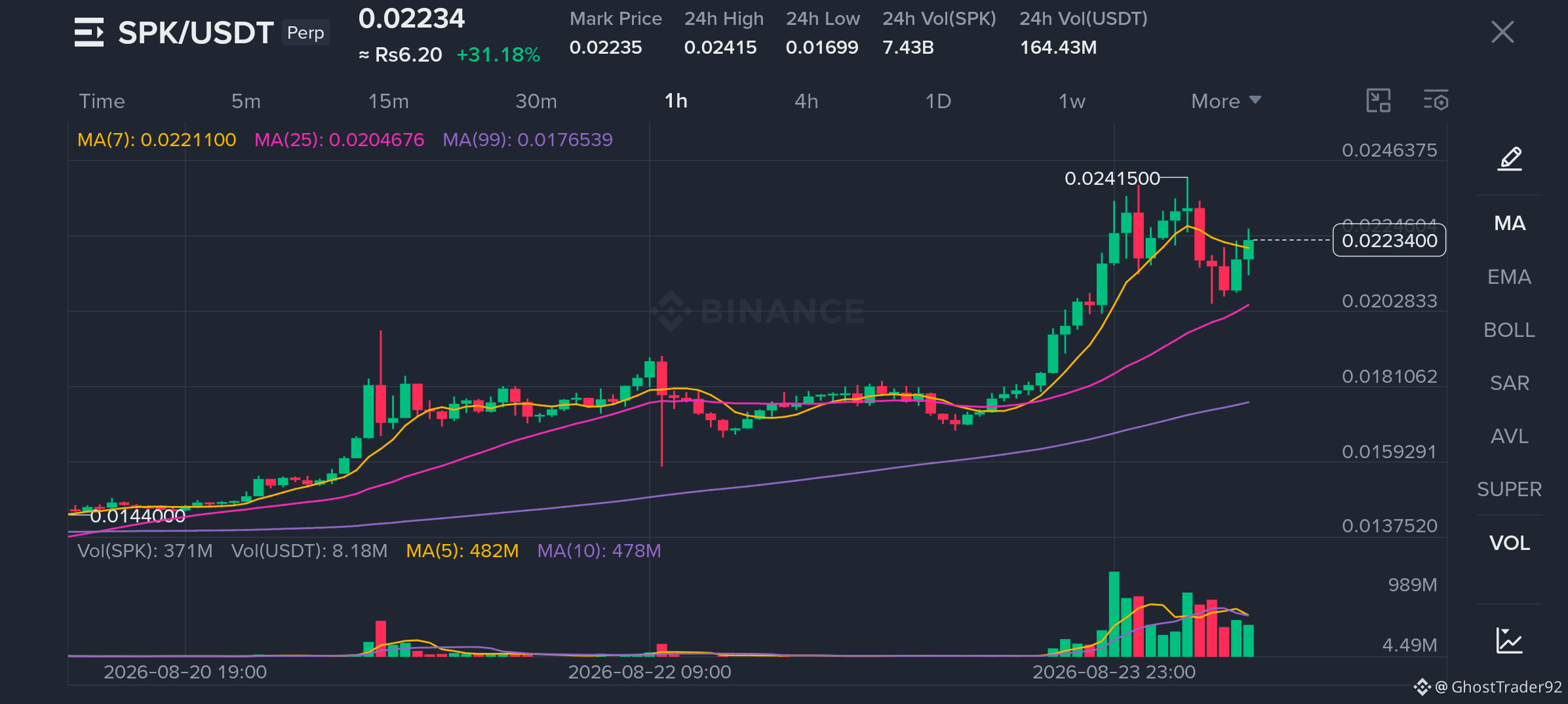Click the 24h Vol(SPK) value 7.43B
Screen dimensions: 1568x704
coord(908,47)
